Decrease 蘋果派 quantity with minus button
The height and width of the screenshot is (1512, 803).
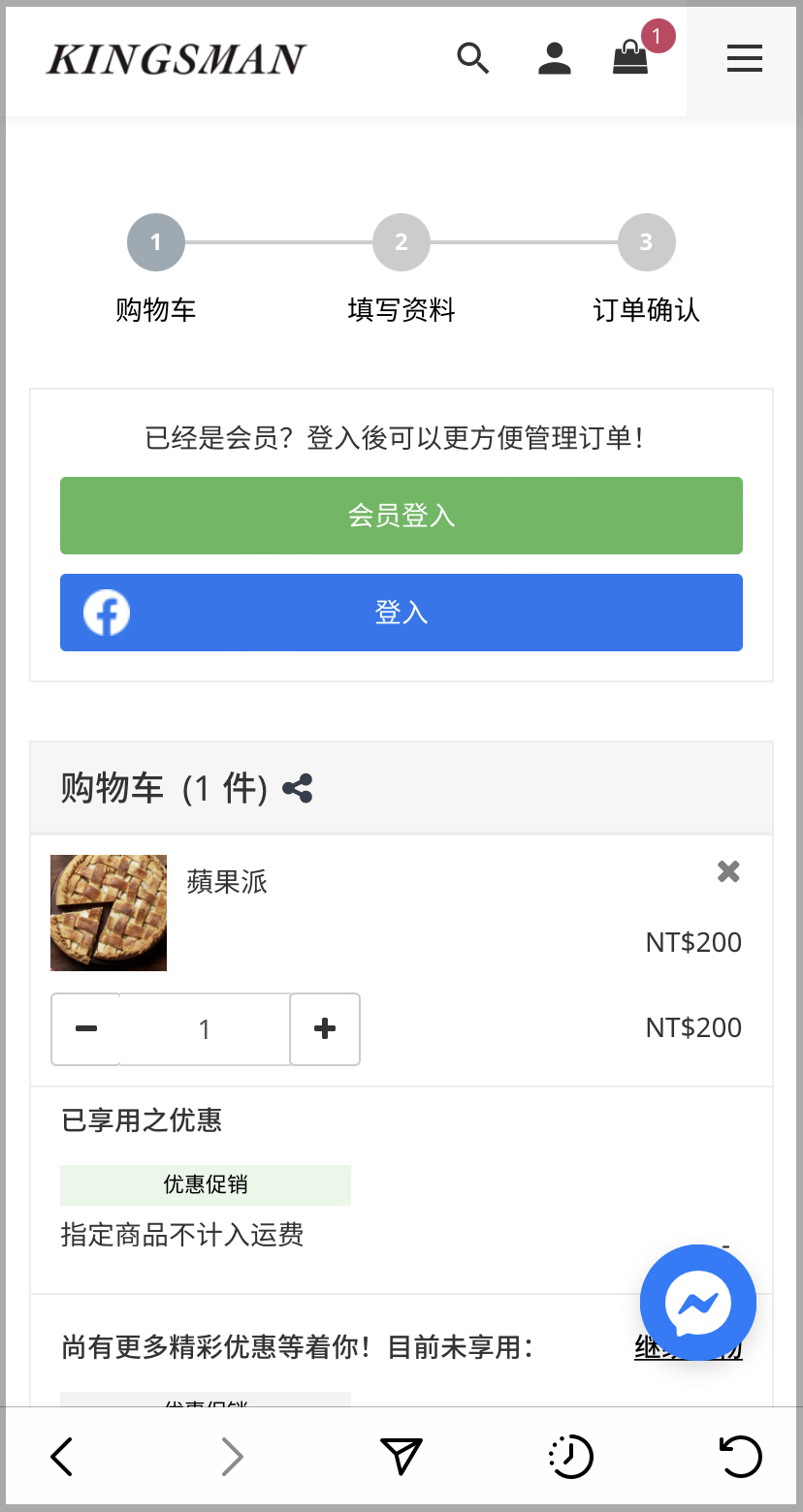(85, 1029)
